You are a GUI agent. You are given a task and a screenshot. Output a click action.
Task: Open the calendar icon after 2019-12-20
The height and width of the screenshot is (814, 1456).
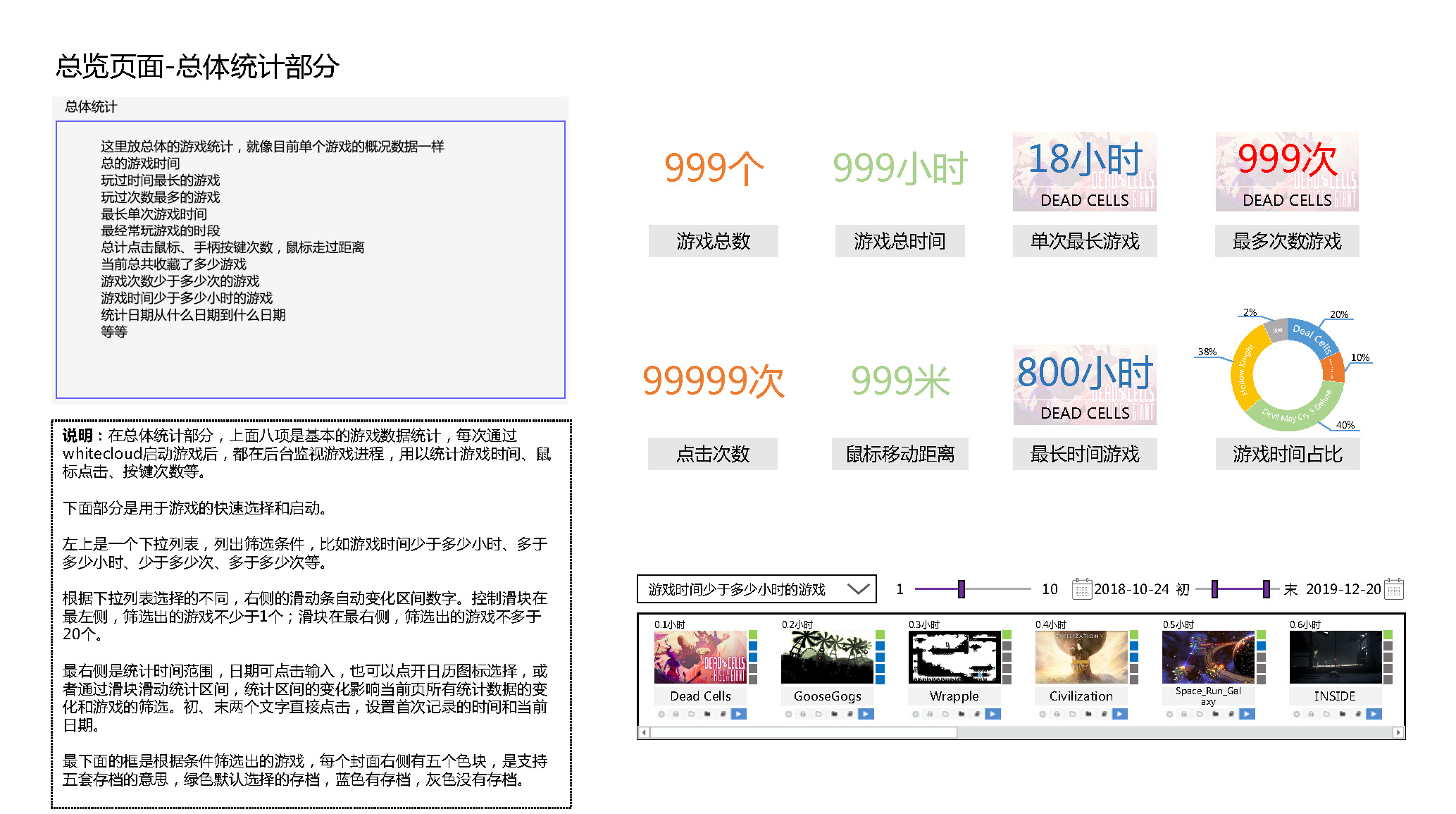[1394, 589]
